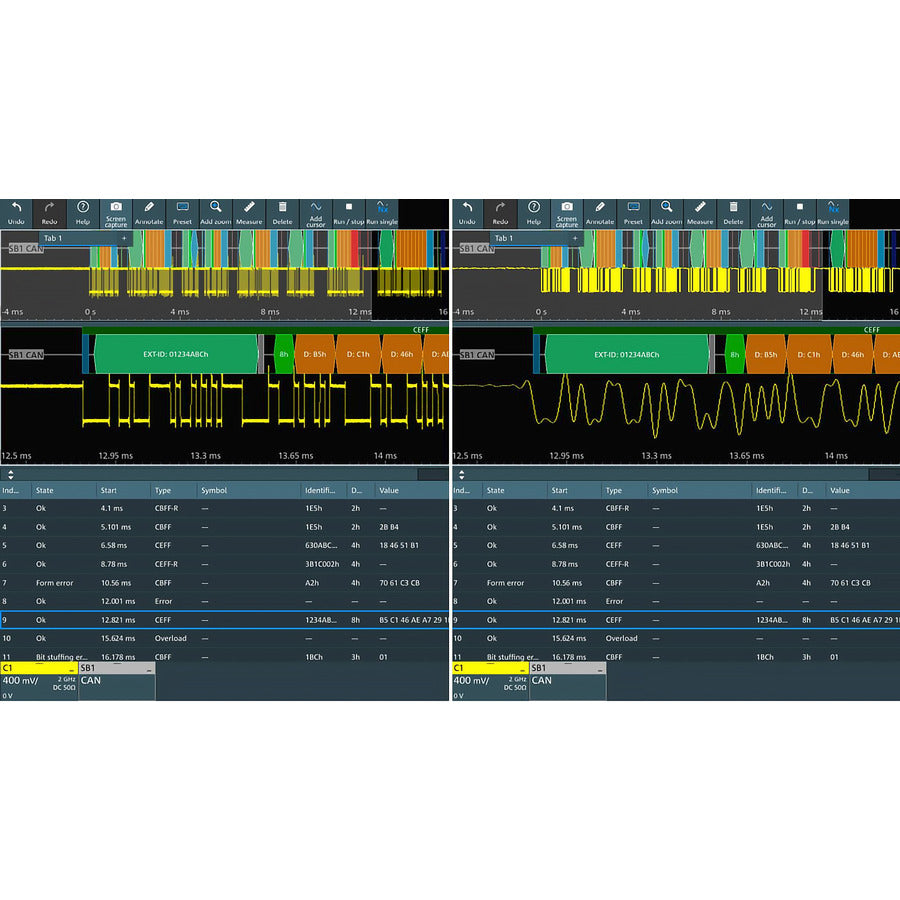Expand the right decode table with the up-down arrows

[461, 475]
